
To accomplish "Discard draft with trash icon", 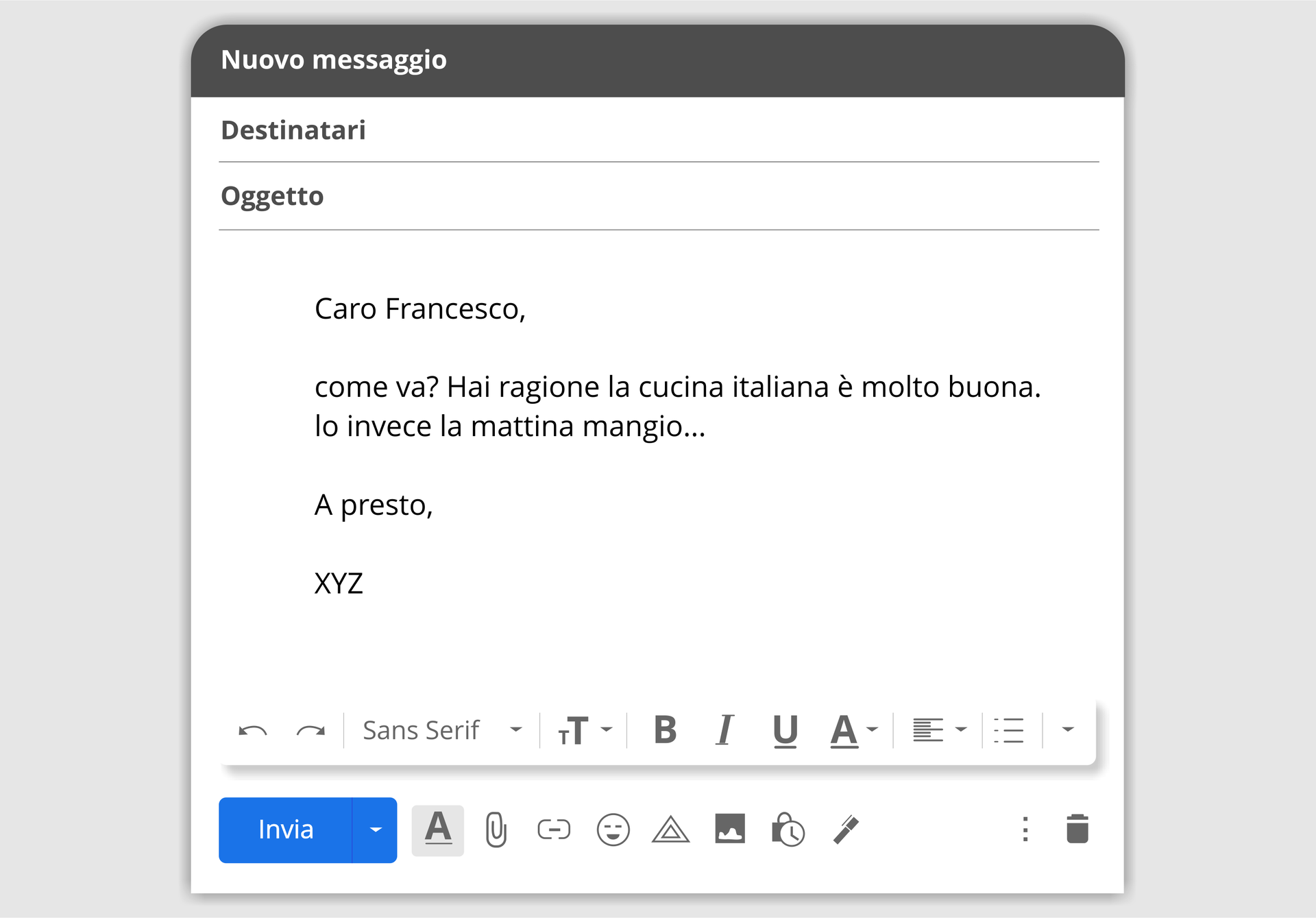I will tap(1077, 829).
